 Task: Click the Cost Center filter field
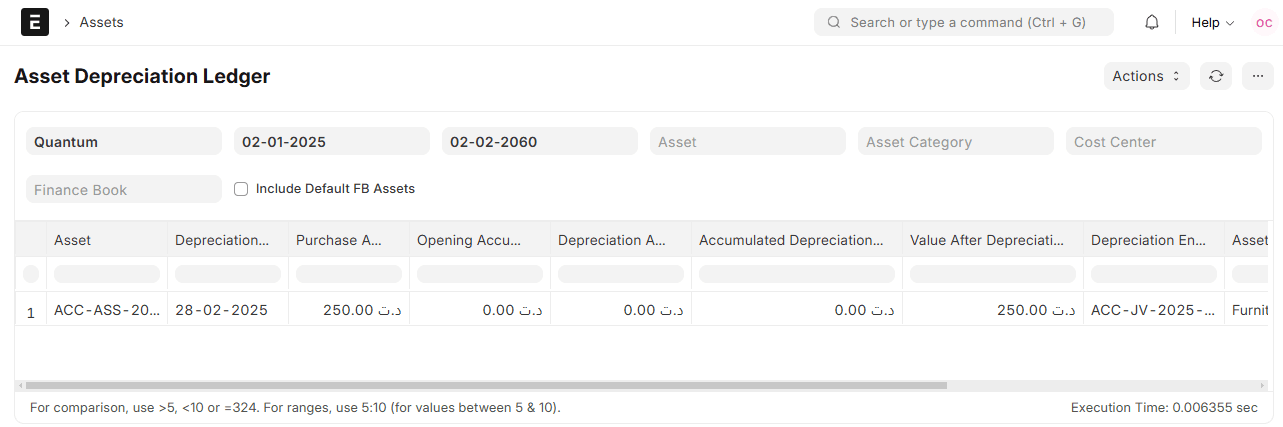click(1164, 142)
